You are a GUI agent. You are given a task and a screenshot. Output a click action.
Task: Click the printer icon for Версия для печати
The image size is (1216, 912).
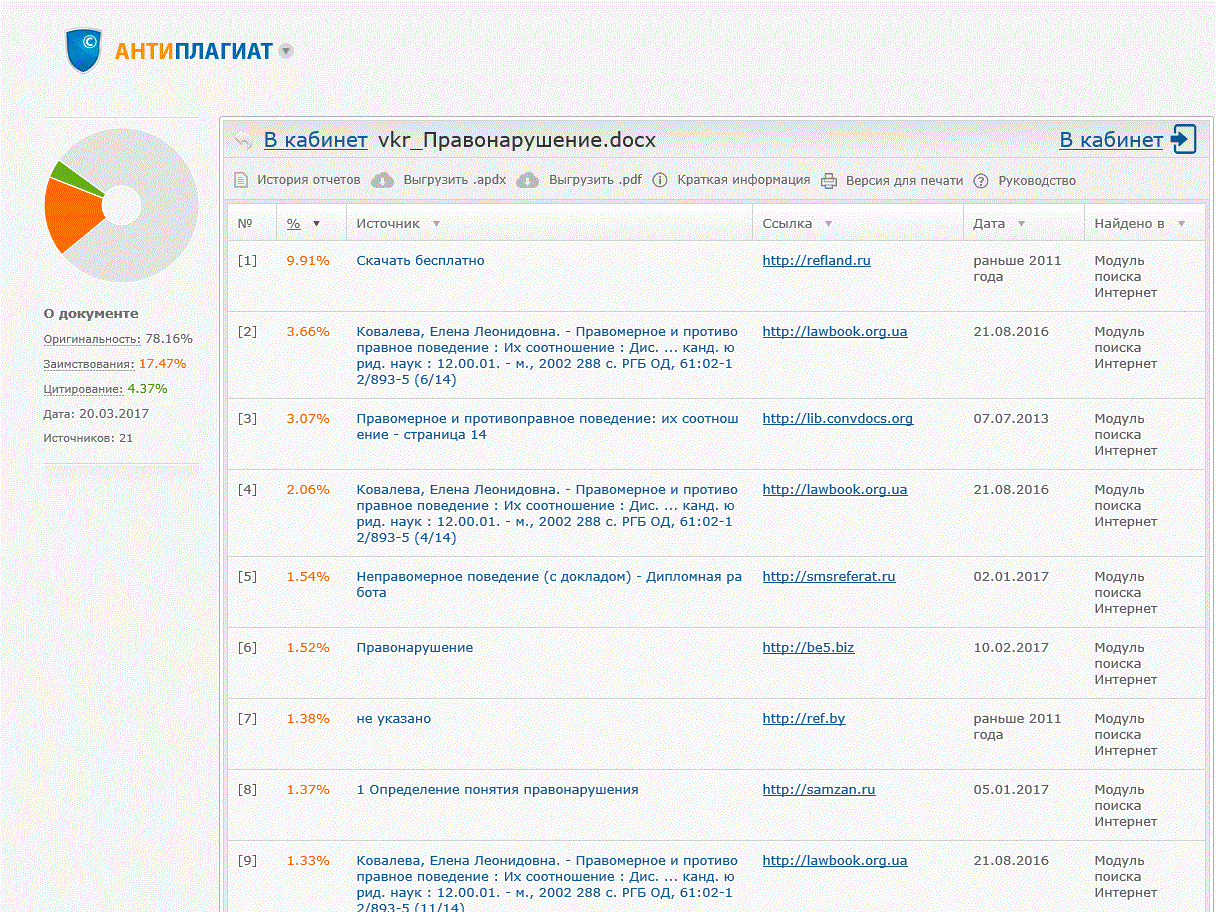click(x=829, y=181)
